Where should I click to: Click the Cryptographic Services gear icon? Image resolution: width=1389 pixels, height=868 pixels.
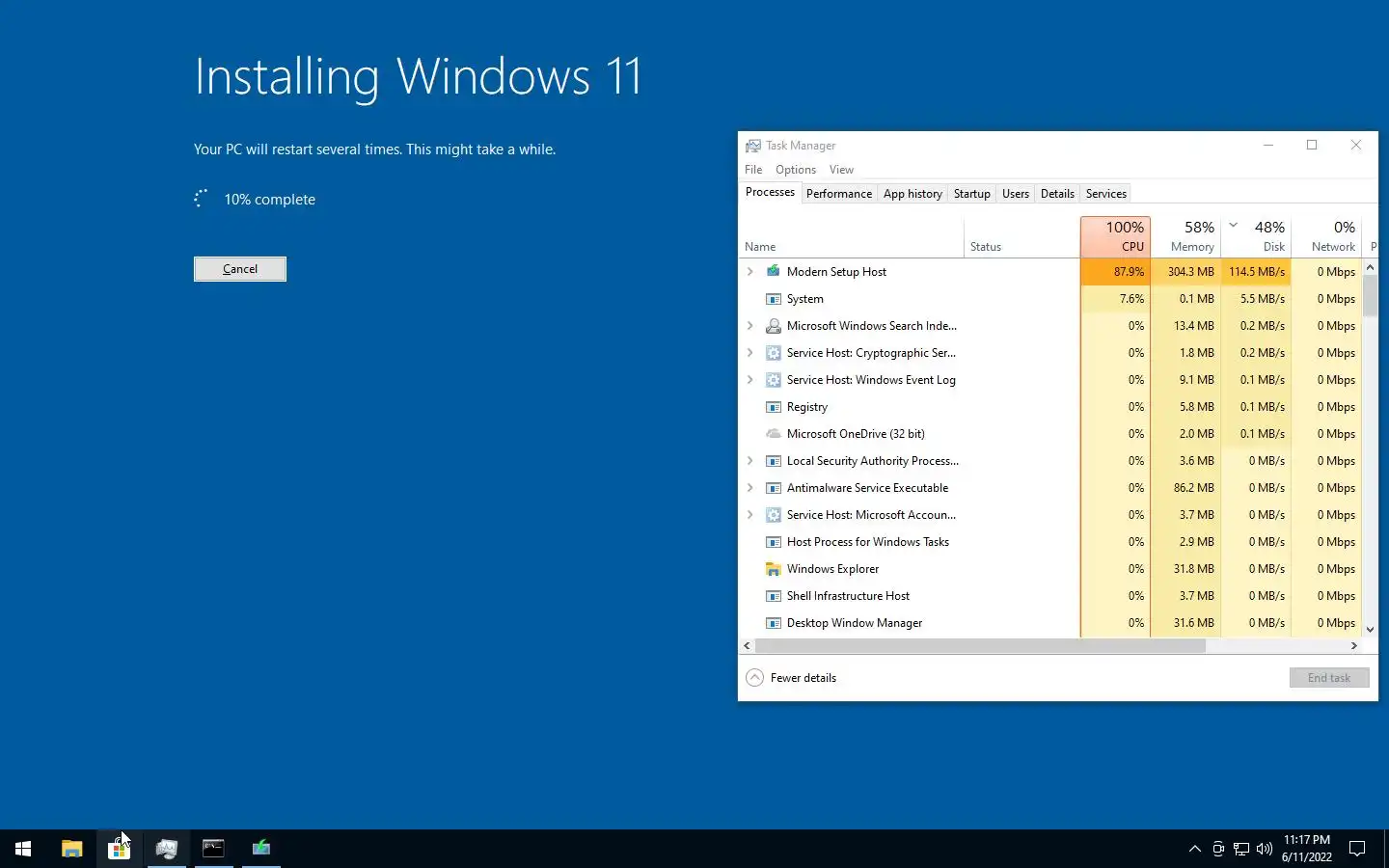(x=773, y=353)
